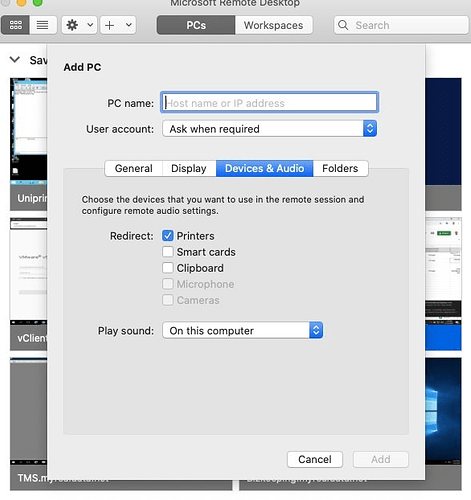Select the PCs segment

(x=196, y=25)
